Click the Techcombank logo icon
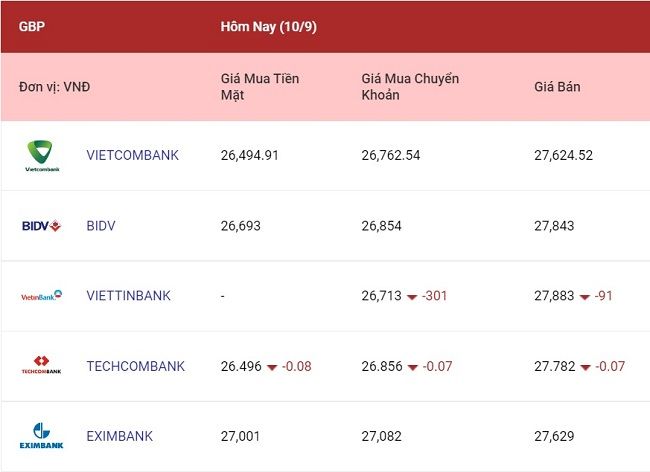The height and width of the screenshot is (472, 650). [x=41, y=365]
